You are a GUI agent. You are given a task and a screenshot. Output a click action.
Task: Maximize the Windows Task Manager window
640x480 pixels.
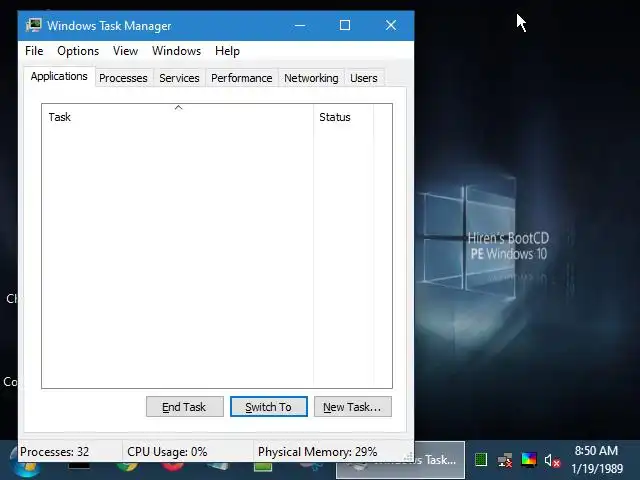[x=345, y=25]
